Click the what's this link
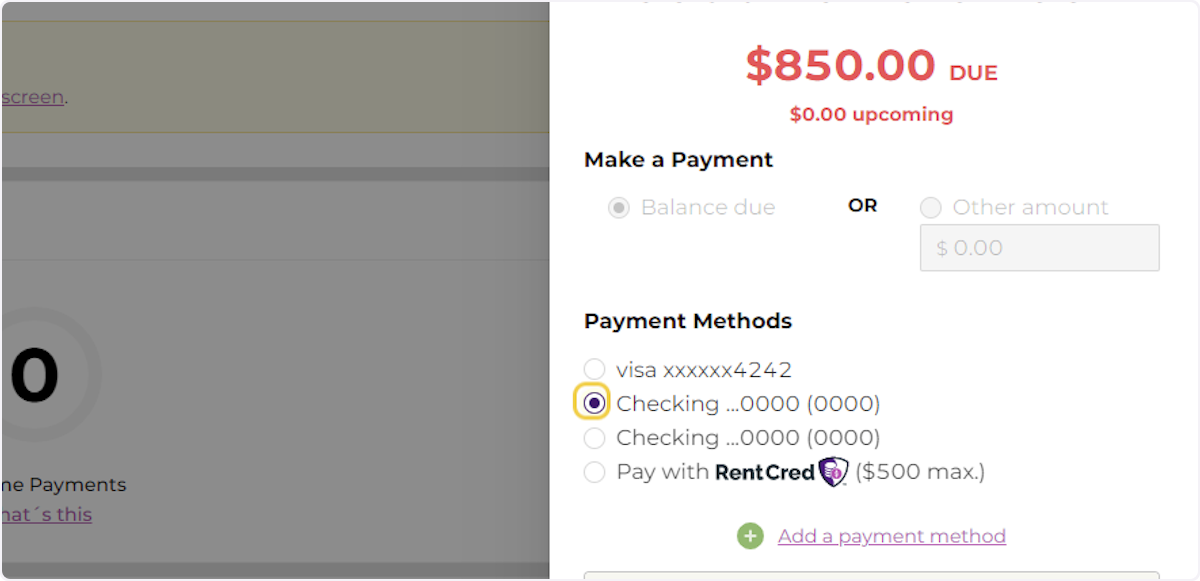1200x581 pixels. tap(47, 514)
